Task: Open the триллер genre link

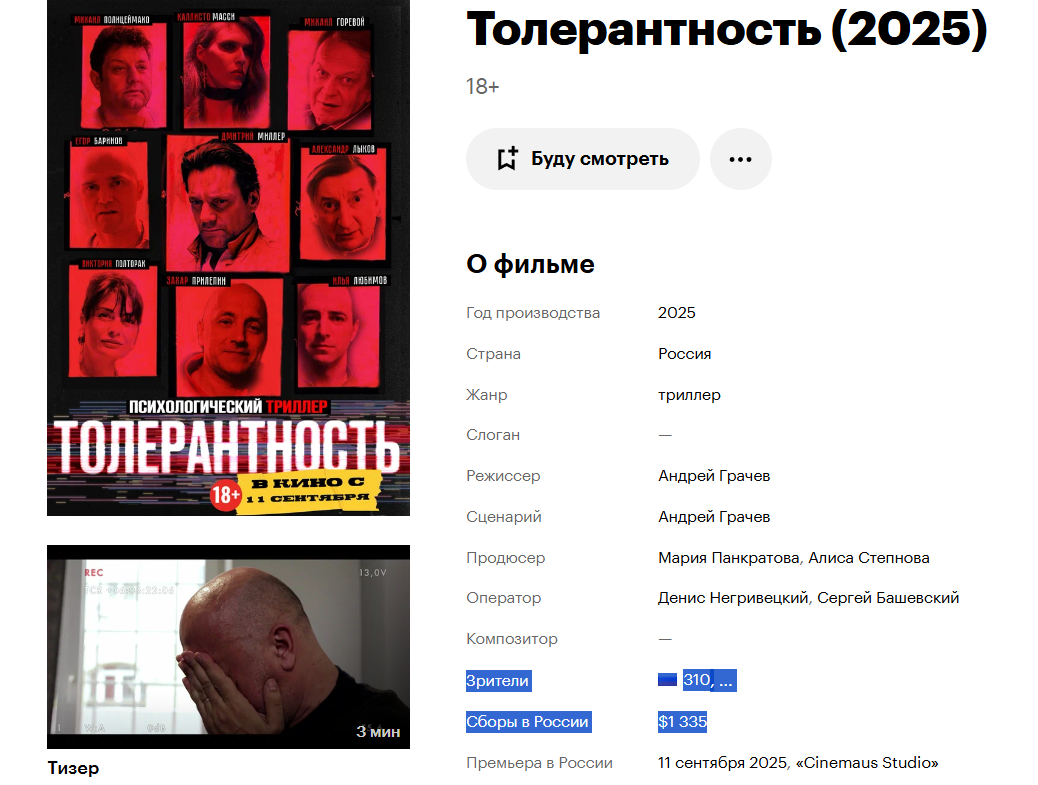Action: pos(689,395)
